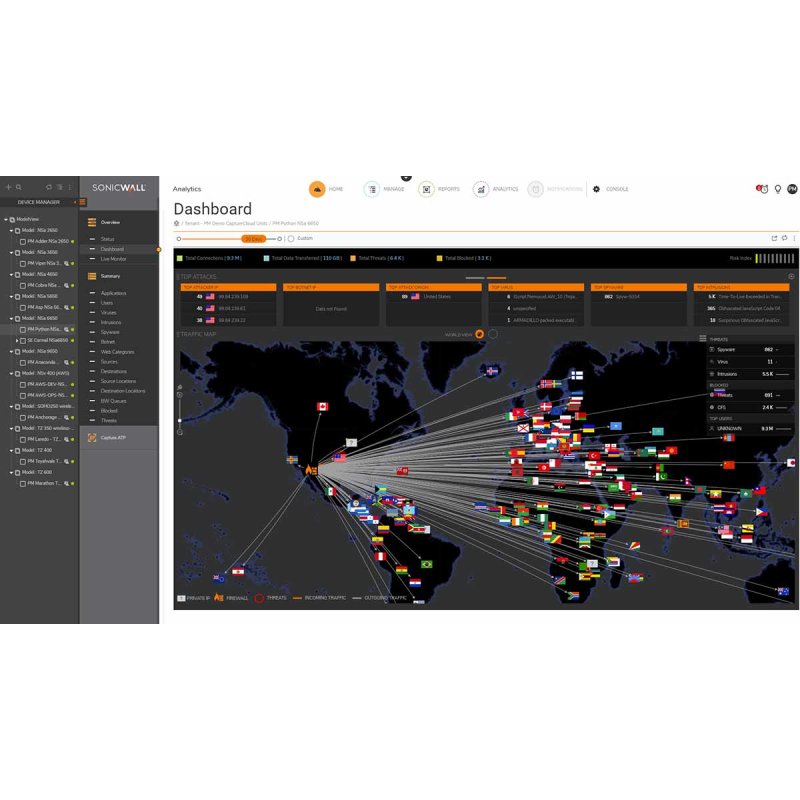Open the Console gear icon
800x800 pixels.
(x=595, y=188)
